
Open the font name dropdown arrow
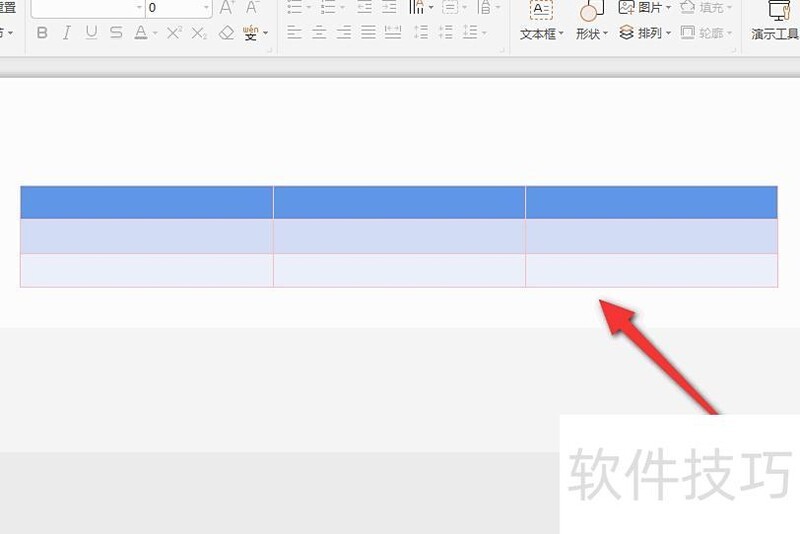pyautogui.click(x=139, y=8)
